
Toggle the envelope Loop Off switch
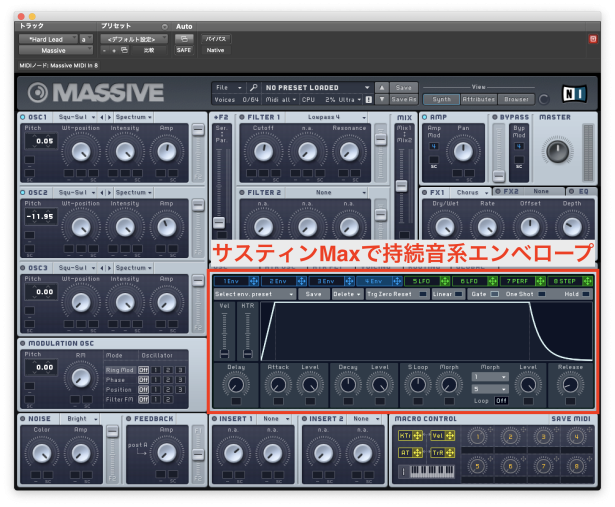click(x=501, y=400)
